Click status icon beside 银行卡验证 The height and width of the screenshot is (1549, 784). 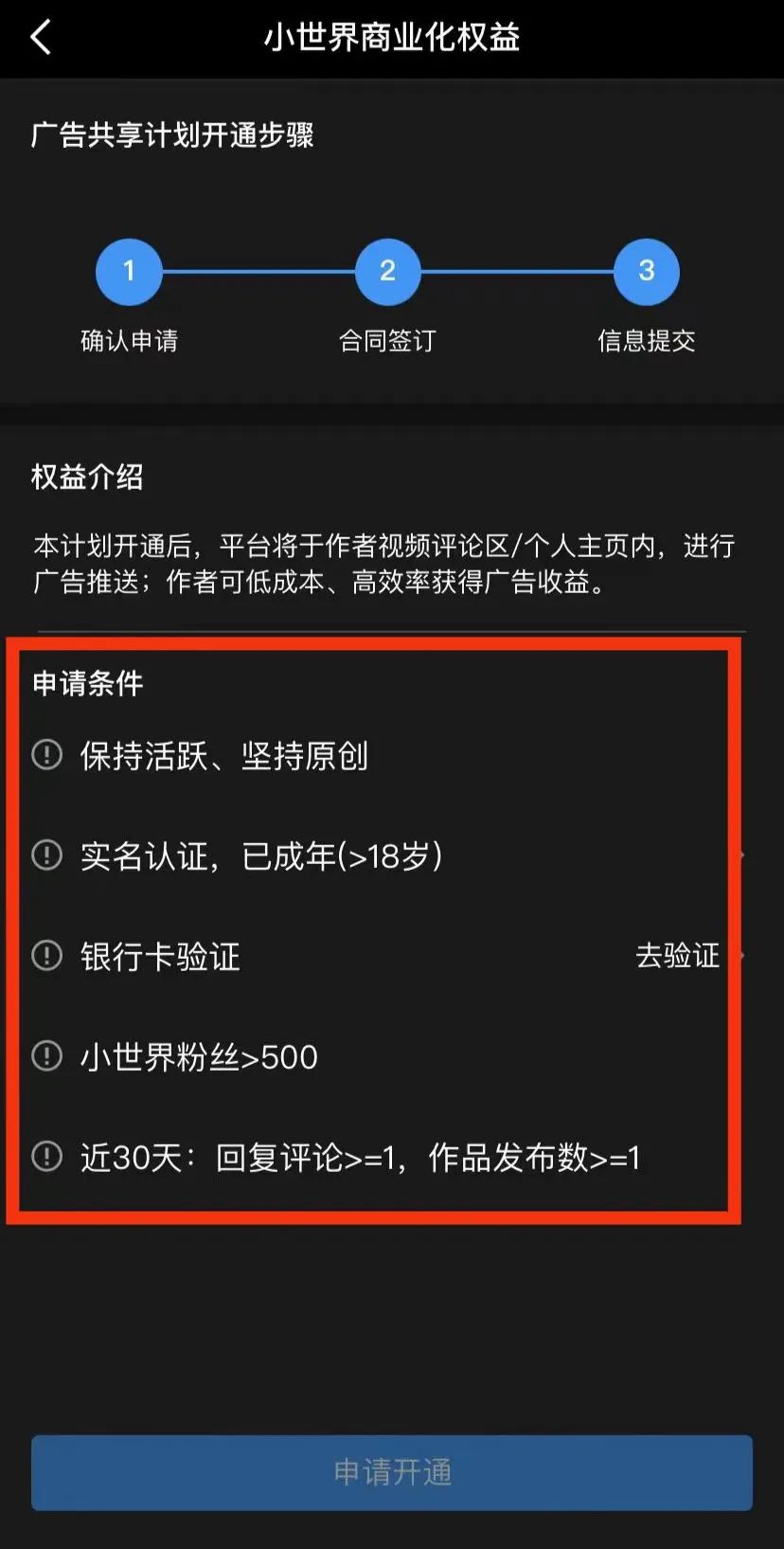pos(47,956)
